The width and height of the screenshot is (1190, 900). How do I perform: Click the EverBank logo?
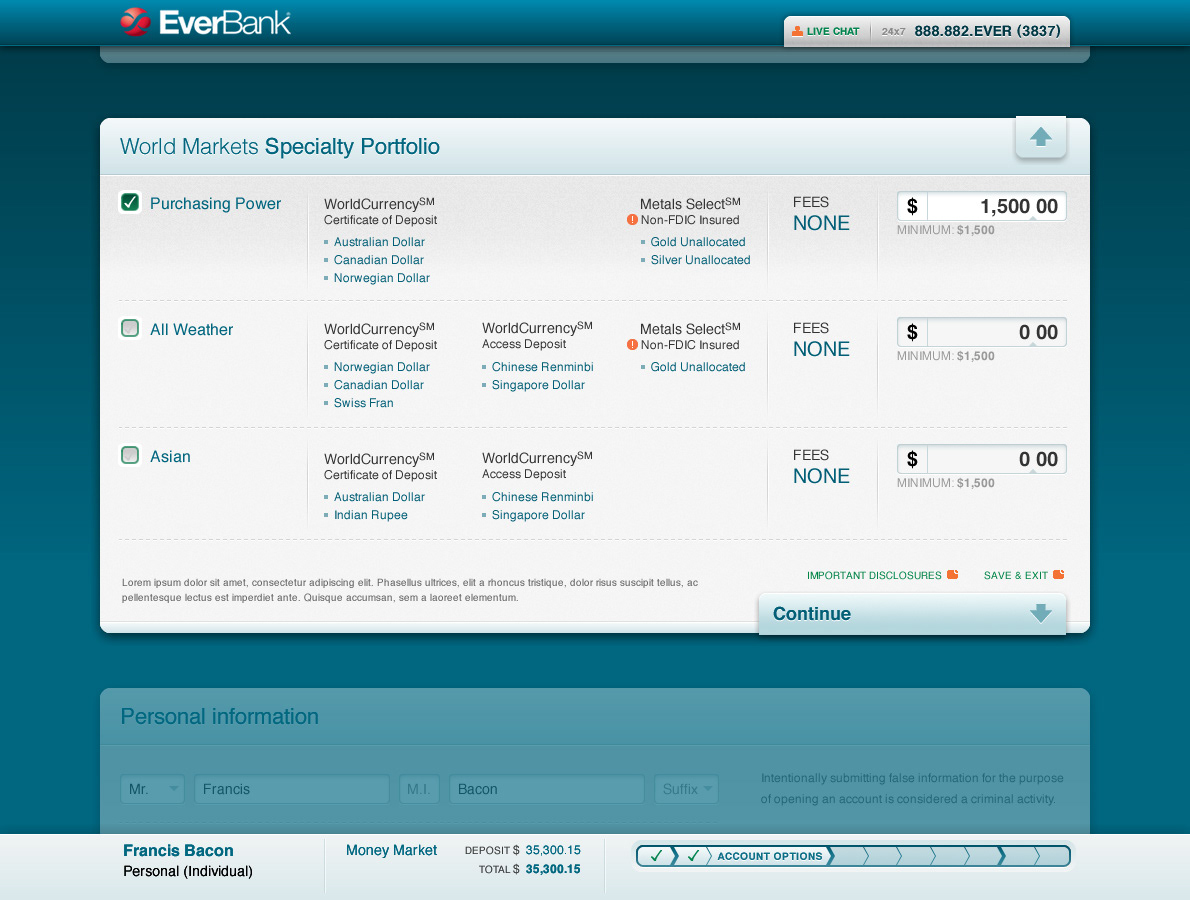coord(206,22)
